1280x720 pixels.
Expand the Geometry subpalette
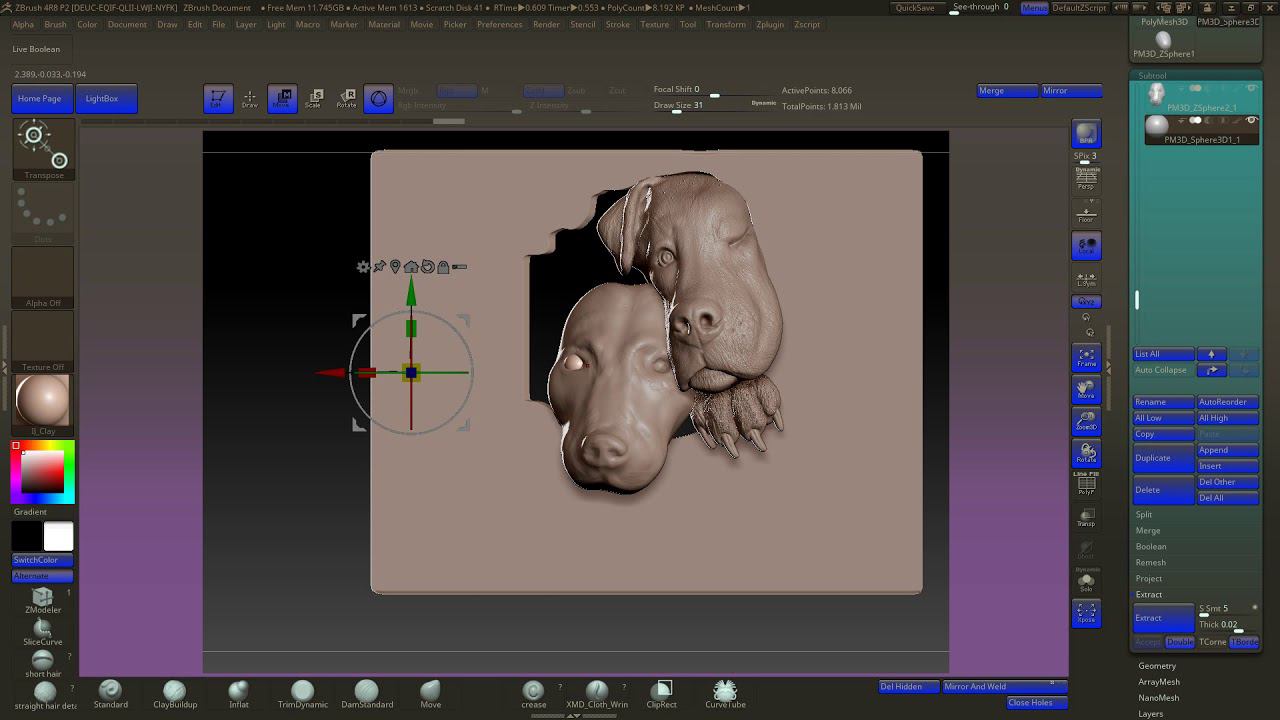pyautogui.click(x=1157, y=666)
